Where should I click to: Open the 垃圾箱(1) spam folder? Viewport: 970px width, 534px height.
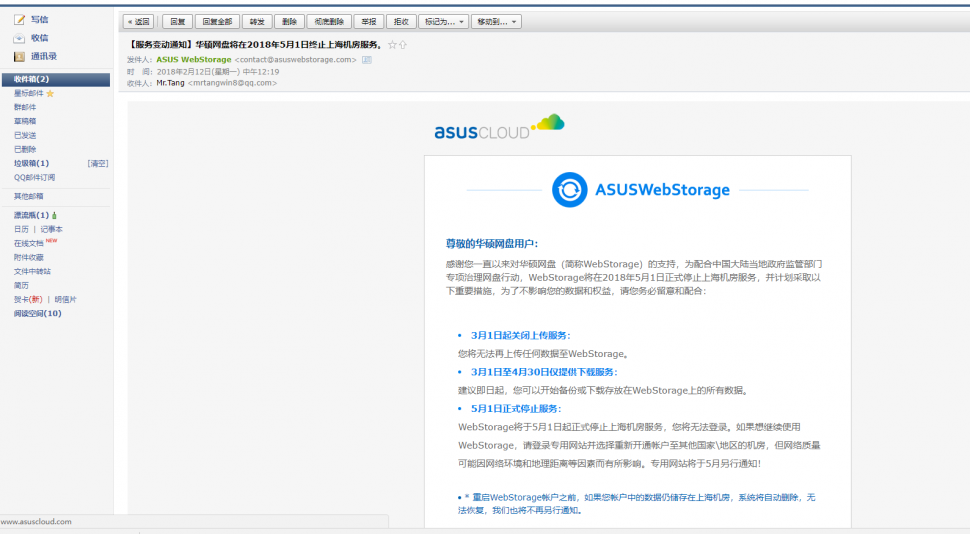31,163
